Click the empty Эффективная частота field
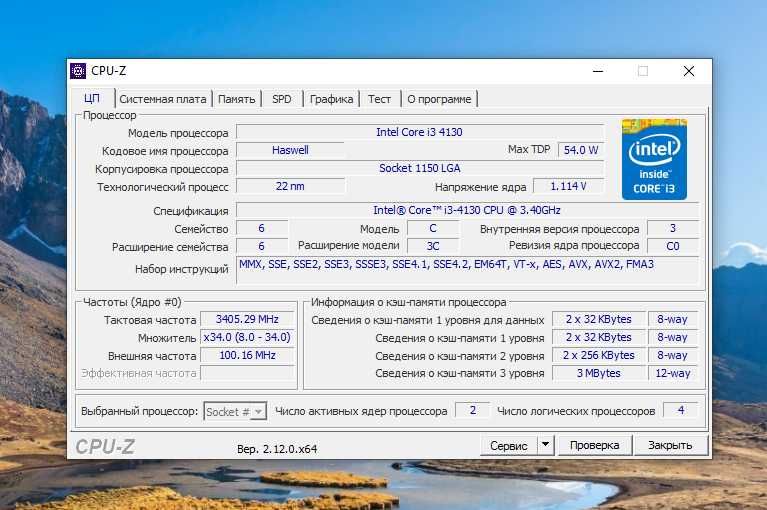 (x=247, y=373)
